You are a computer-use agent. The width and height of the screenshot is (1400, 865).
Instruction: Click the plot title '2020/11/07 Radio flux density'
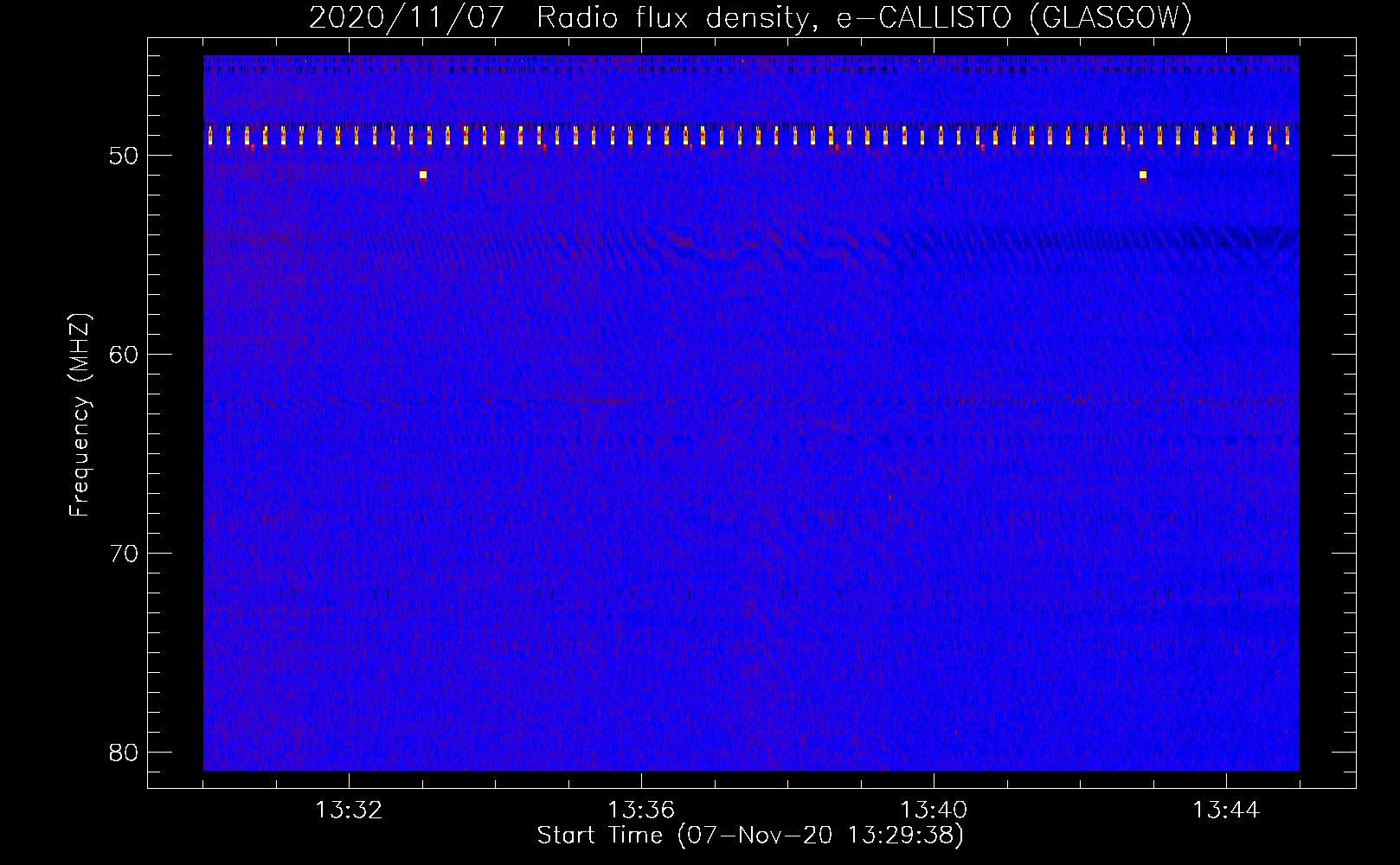point(559,17)
